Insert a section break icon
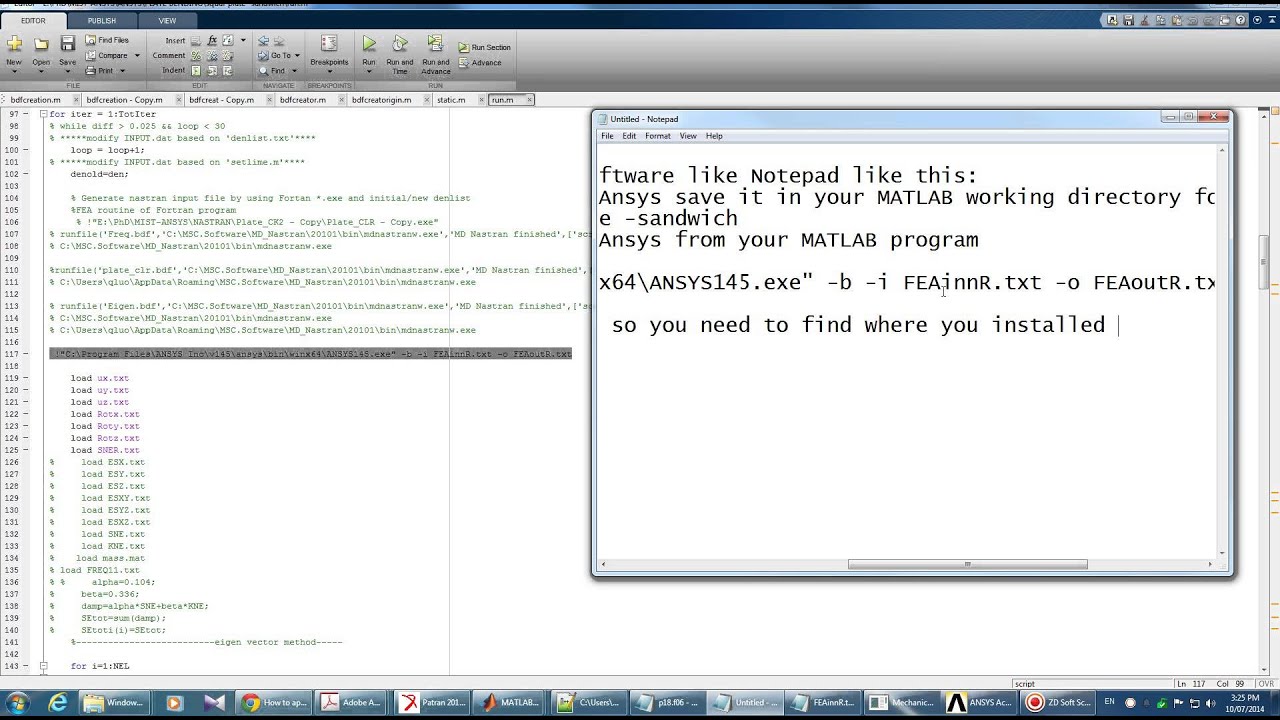 pyautogui.click(x=196, y=40)
